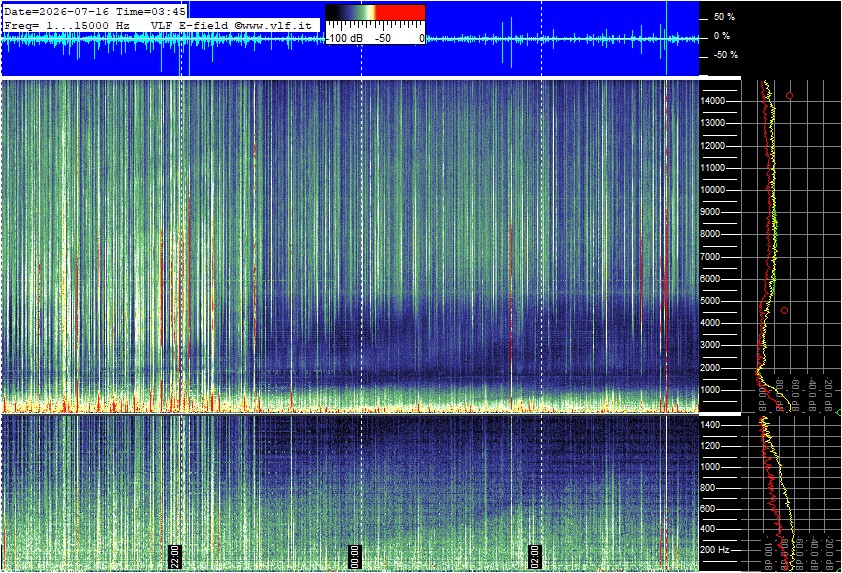Click the 0 % amplitude scale label
This screenshot has height=573, width=842.
coord(722,36)
